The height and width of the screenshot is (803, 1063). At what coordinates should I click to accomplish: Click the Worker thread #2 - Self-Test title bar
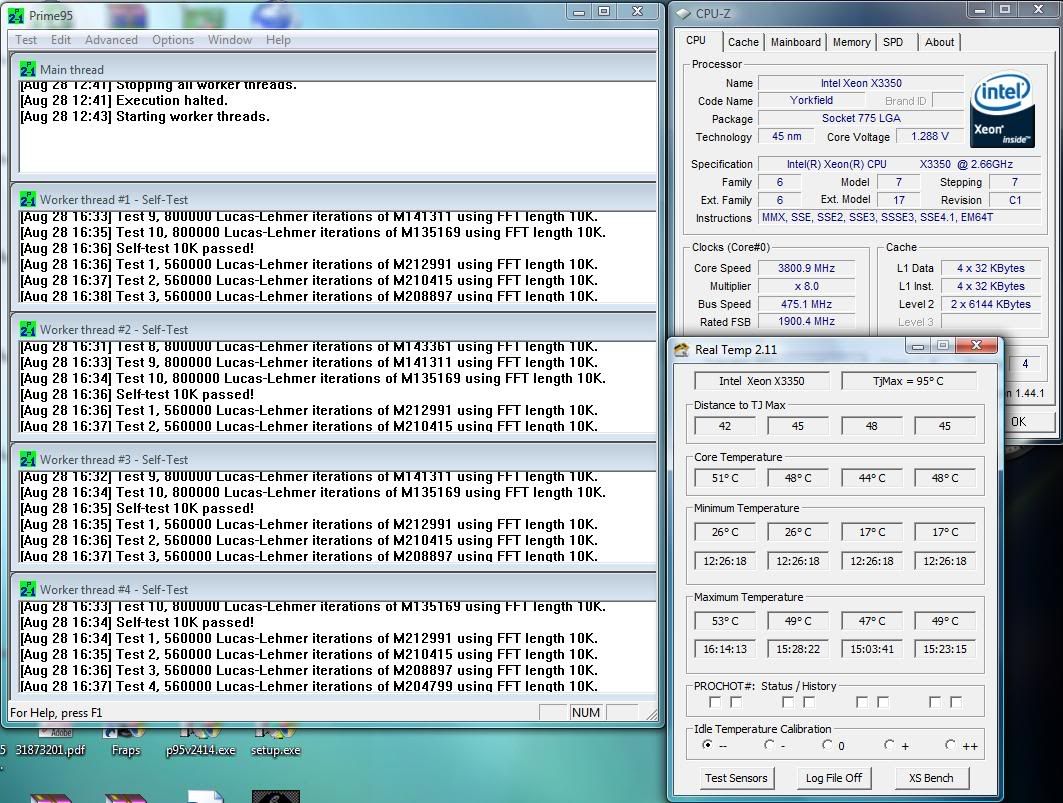[334, 330]
